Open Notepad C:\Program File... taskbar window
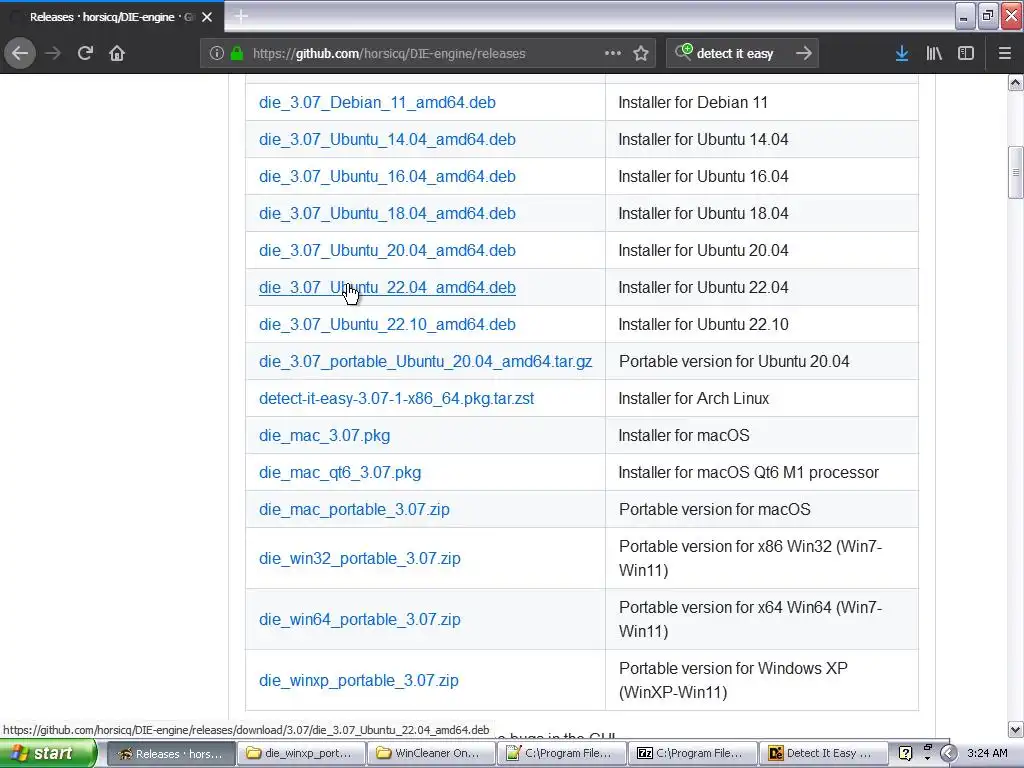Image resolution: width=1024 pixels, height=768 pixels. (562, 754)
